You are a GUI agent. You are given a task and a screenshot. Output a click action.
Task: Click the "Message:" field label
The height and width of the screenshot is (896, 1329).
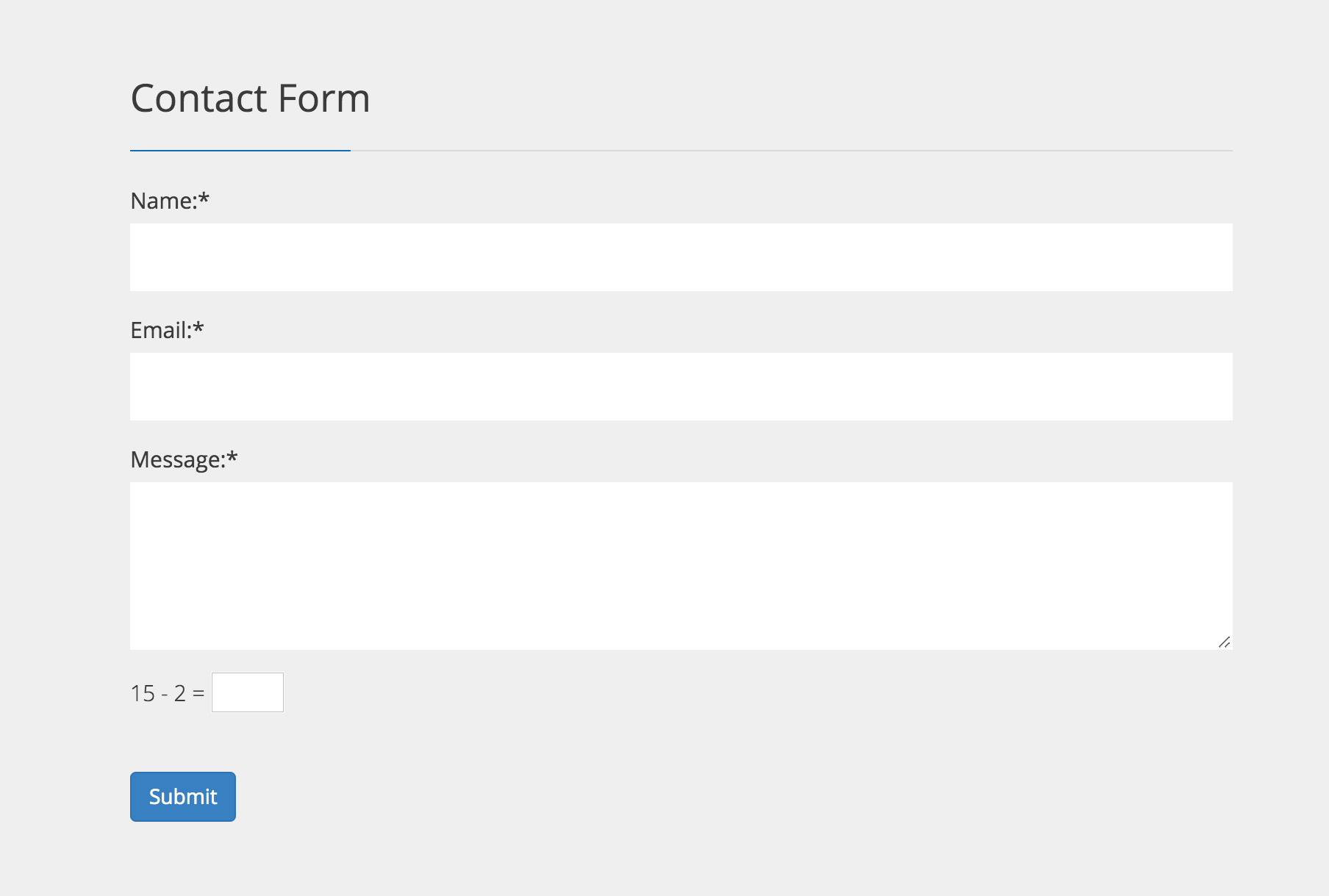tap(178, 460)
